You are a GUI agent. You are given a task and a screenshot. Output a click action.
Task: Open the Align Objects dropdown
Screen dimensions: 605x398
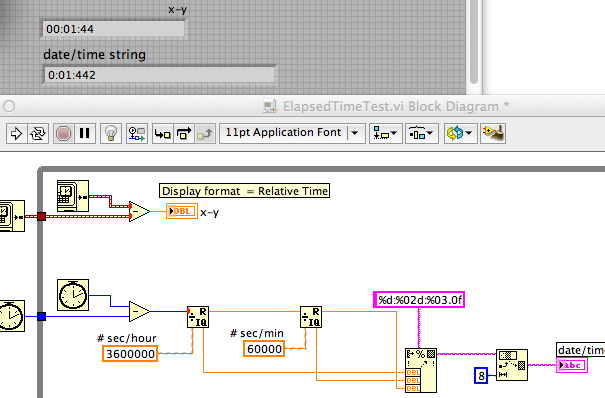point(386,134)
